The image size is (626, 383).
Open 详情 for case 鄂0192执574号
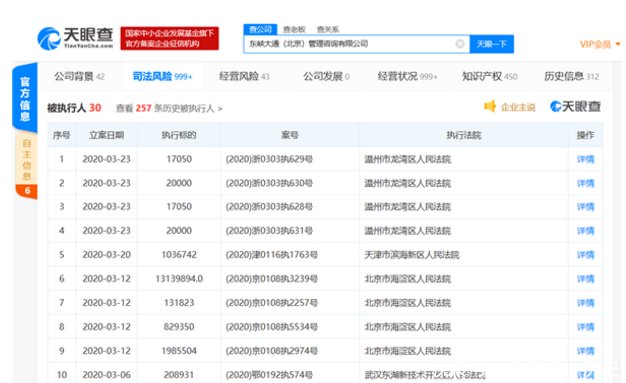585,375
